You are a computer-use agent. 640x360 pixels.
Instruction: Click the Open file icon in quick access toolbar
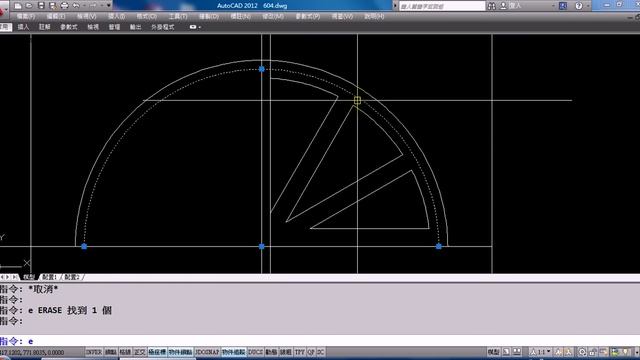point(29,6)
